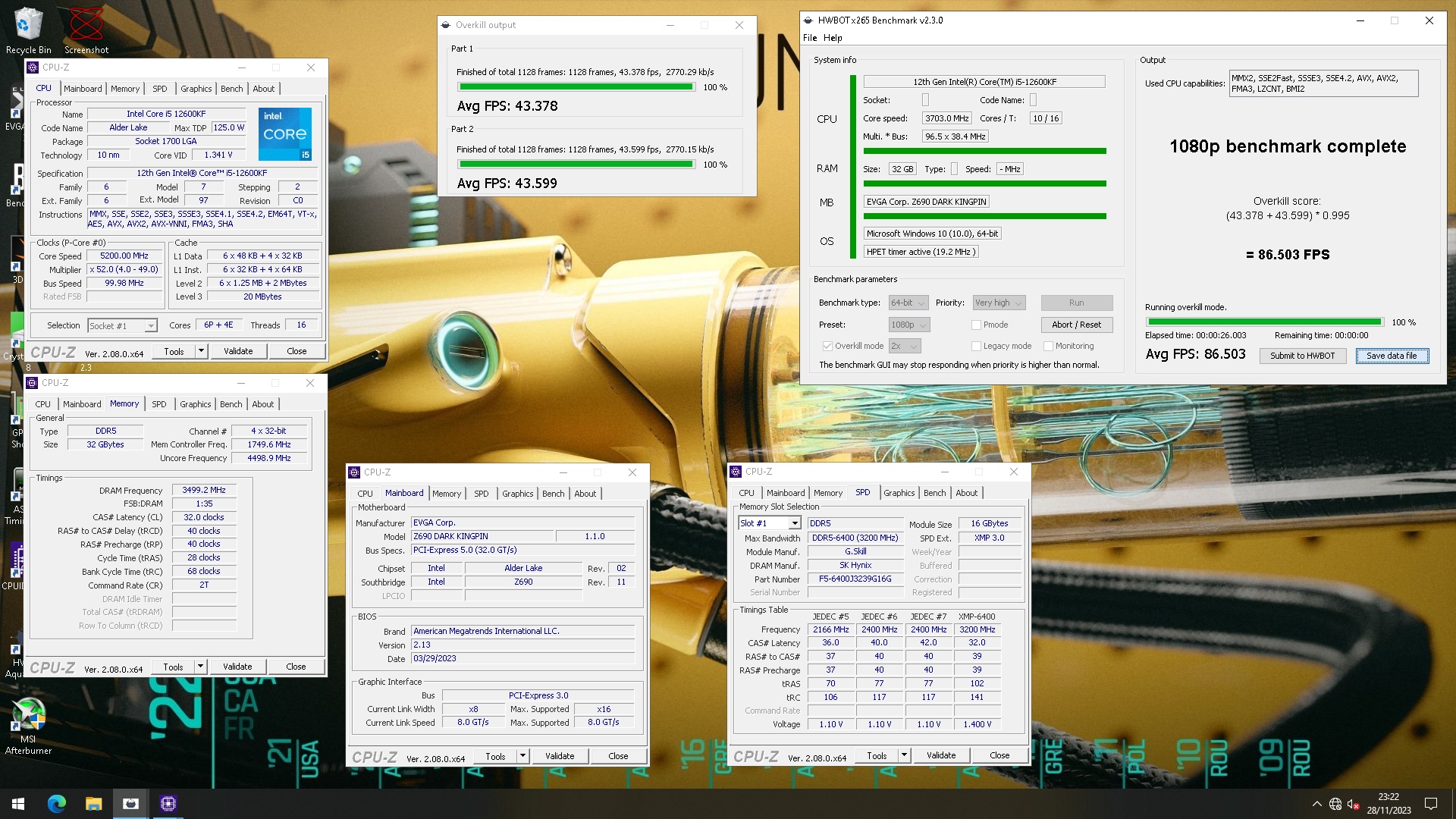Expand Tools dropdown arrow in SPD window
The height and width of the screenshot is (819, 1456).
tap(904, 755)
